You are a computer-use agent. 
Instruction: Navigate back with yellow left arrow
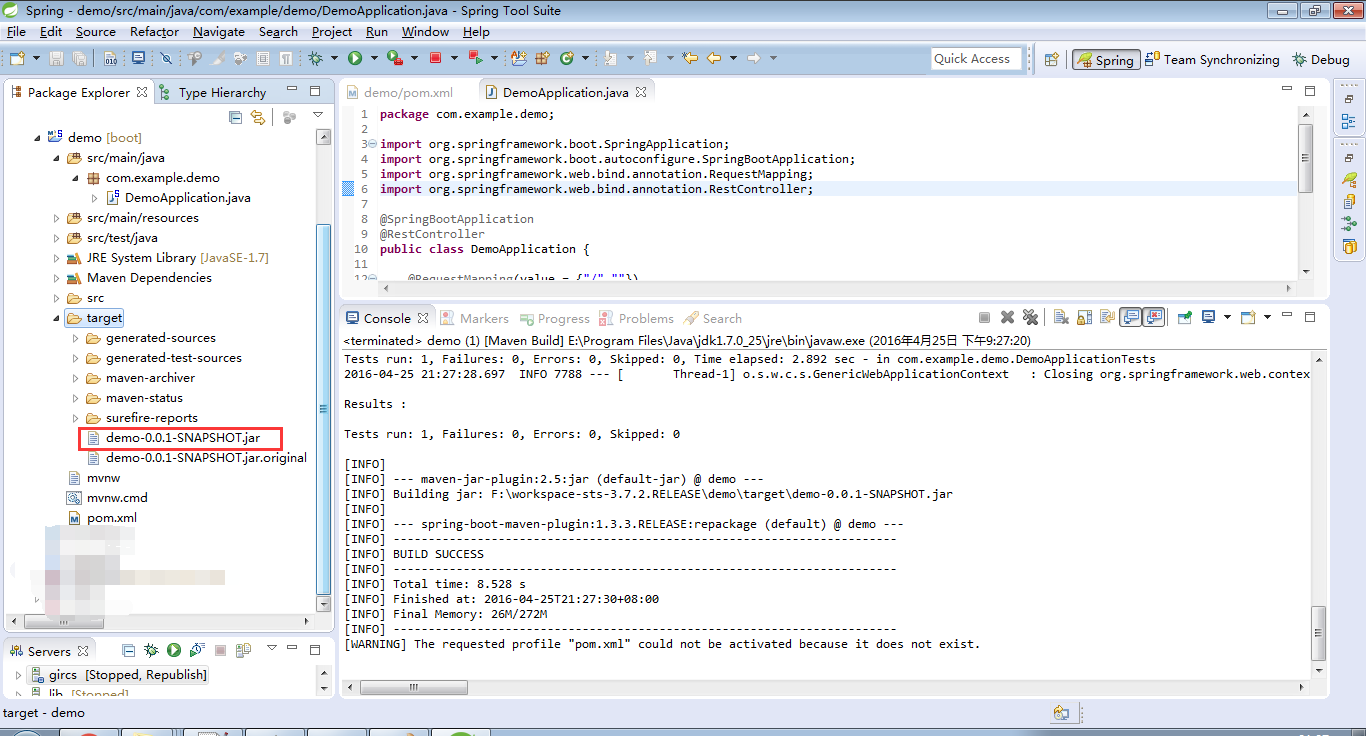pyautogui.click(x=713, y=58)
